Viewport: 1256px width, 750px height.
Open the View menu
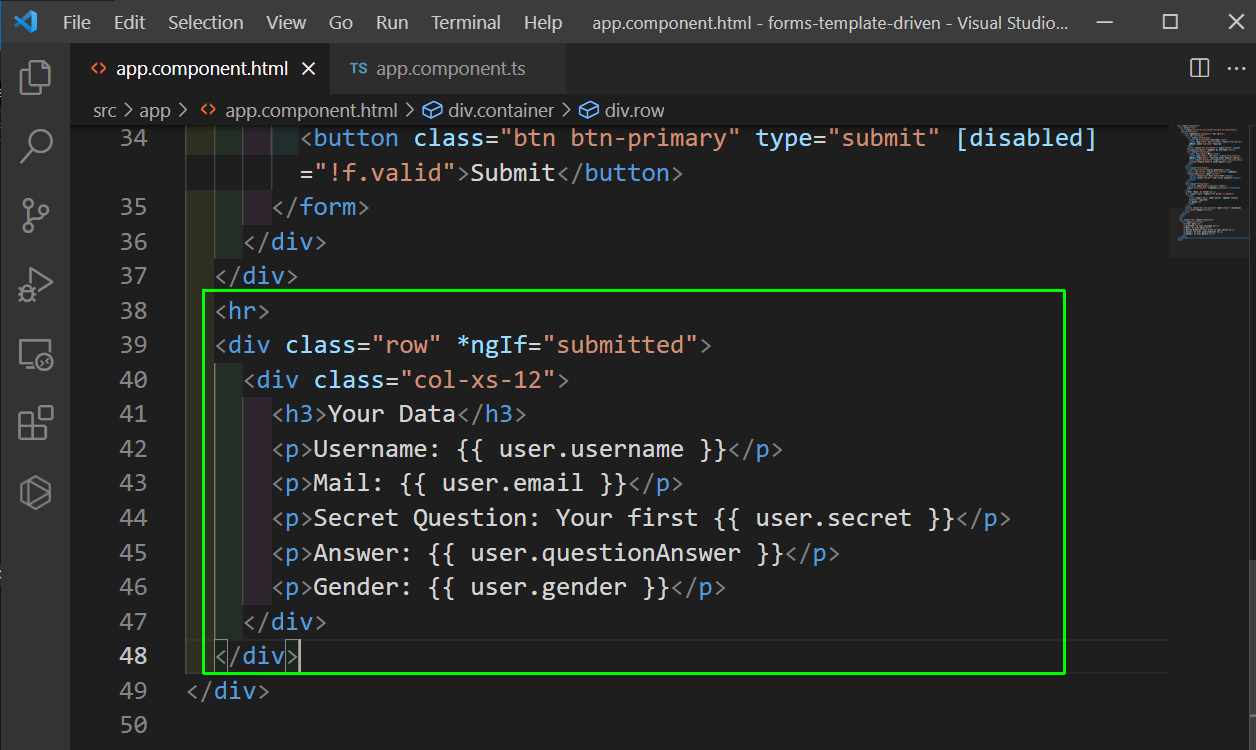(287, 22)
